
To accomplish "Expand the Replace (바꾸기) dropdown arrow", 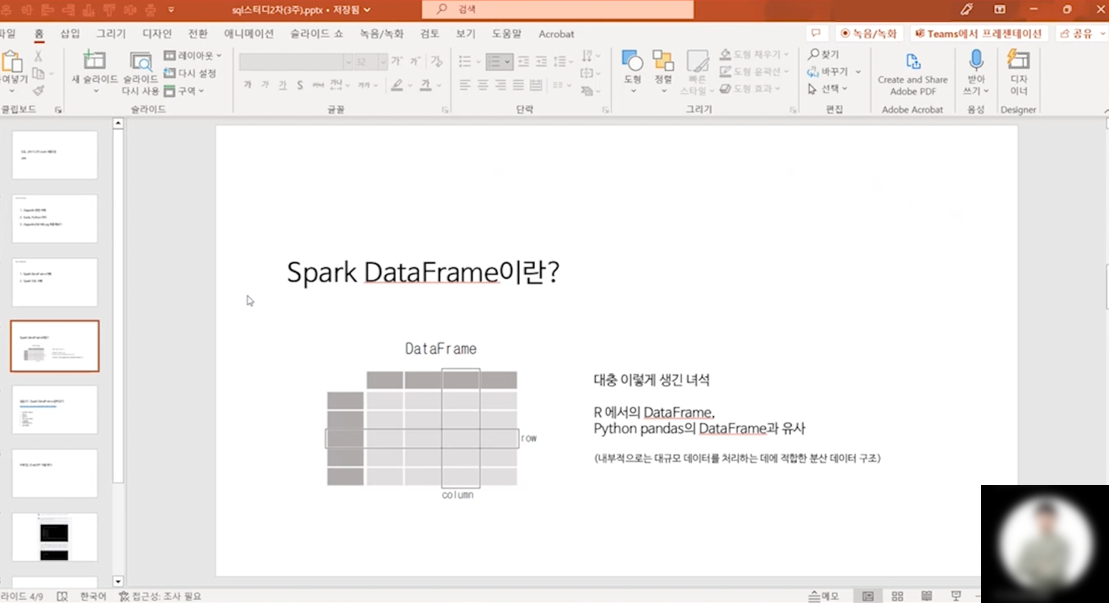I will 858,71.
